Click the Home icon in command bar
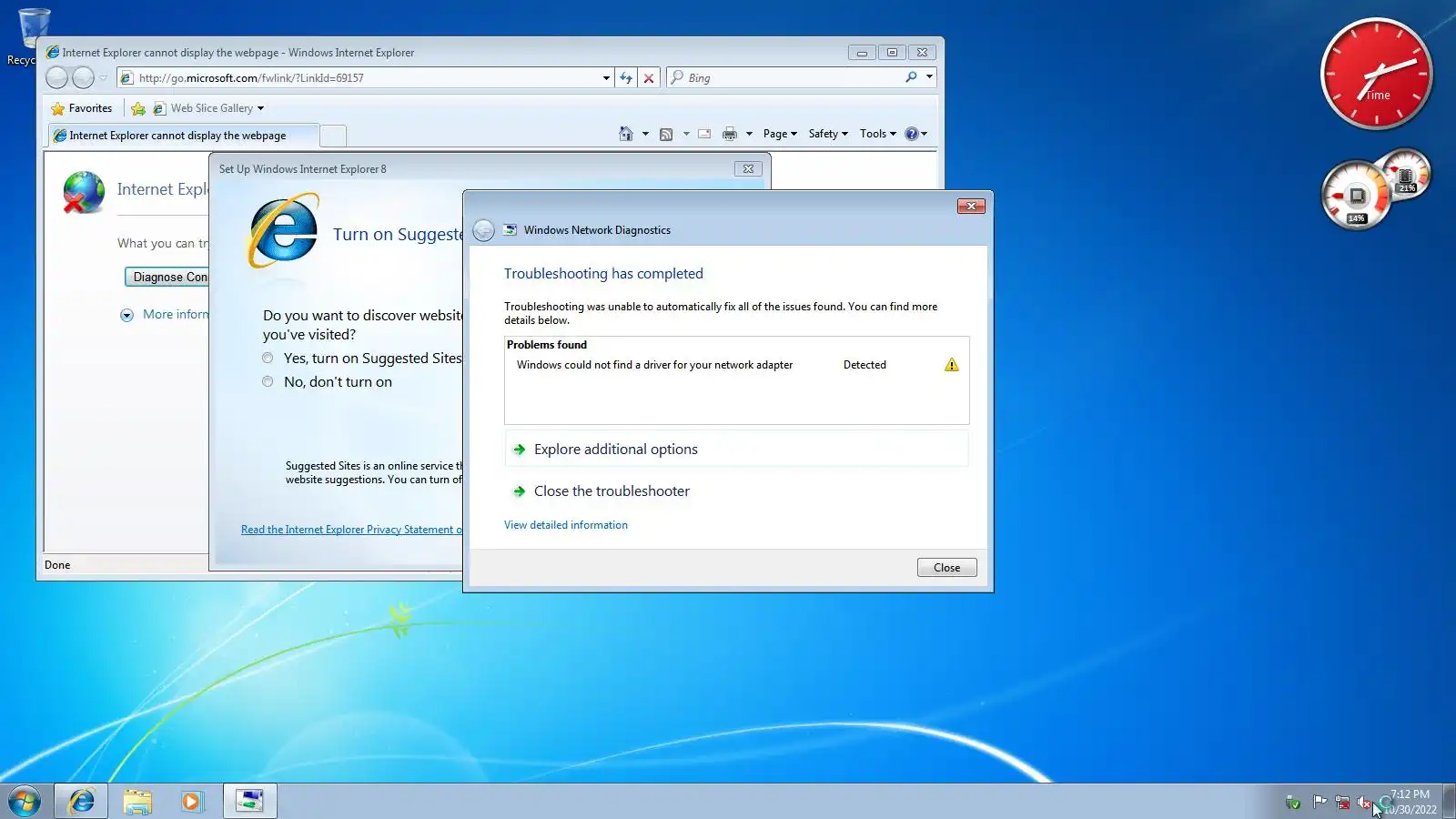Image resolution: width=1456 pixels, height=819 pixels. pyautogui.click(x=626, y=134)
